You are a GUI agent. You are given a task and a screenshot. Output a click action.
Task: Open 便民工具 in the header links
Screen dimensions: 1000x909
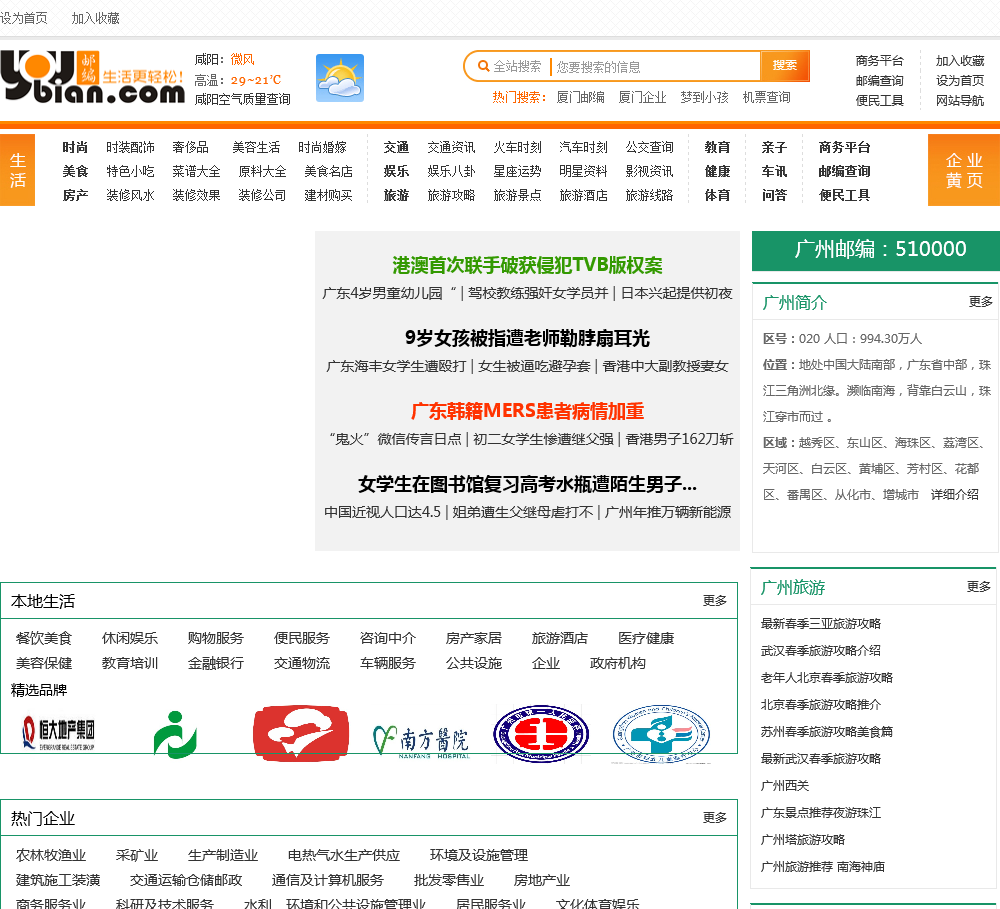(879, 100)
